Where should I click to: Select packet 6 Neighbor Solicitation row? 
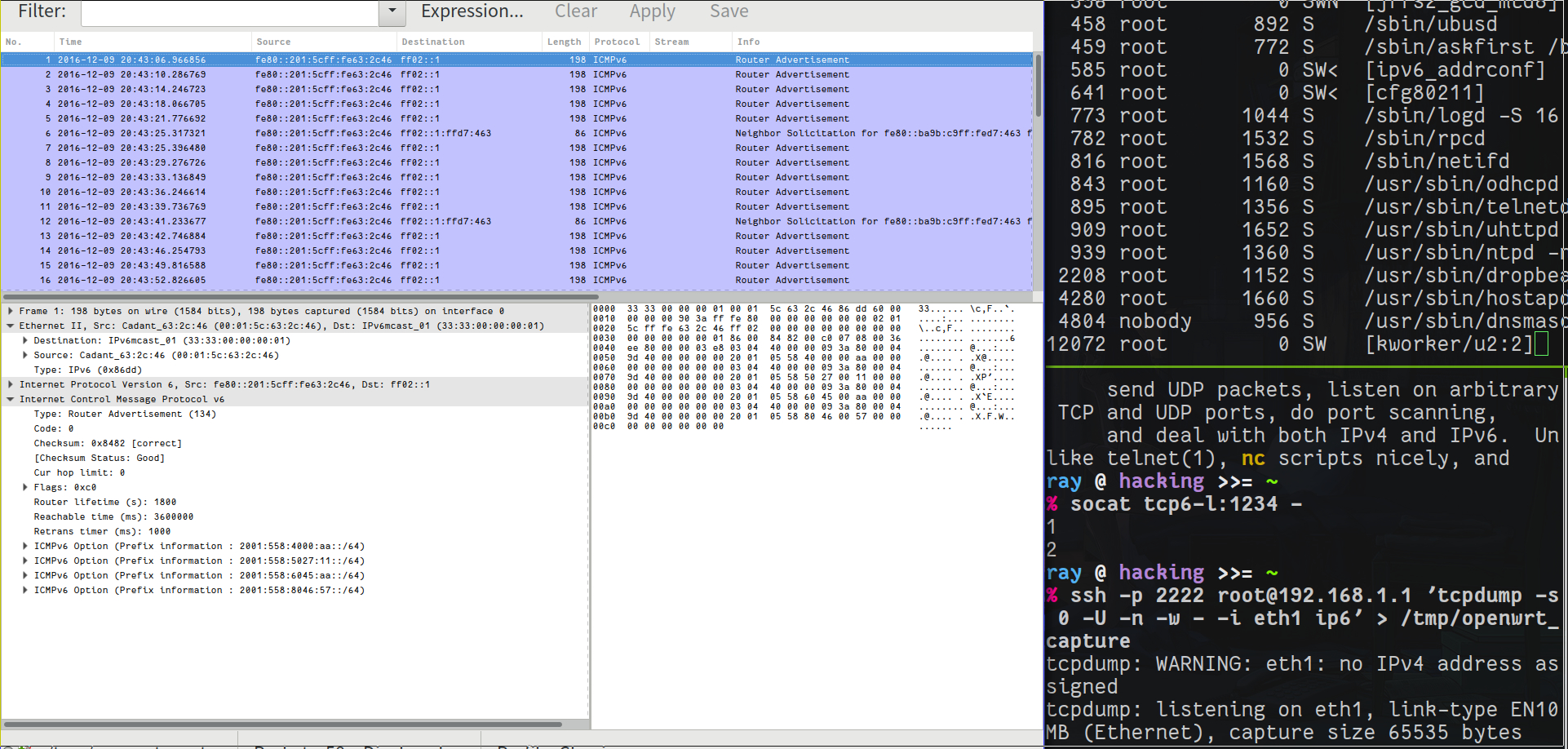click(517, 133)
